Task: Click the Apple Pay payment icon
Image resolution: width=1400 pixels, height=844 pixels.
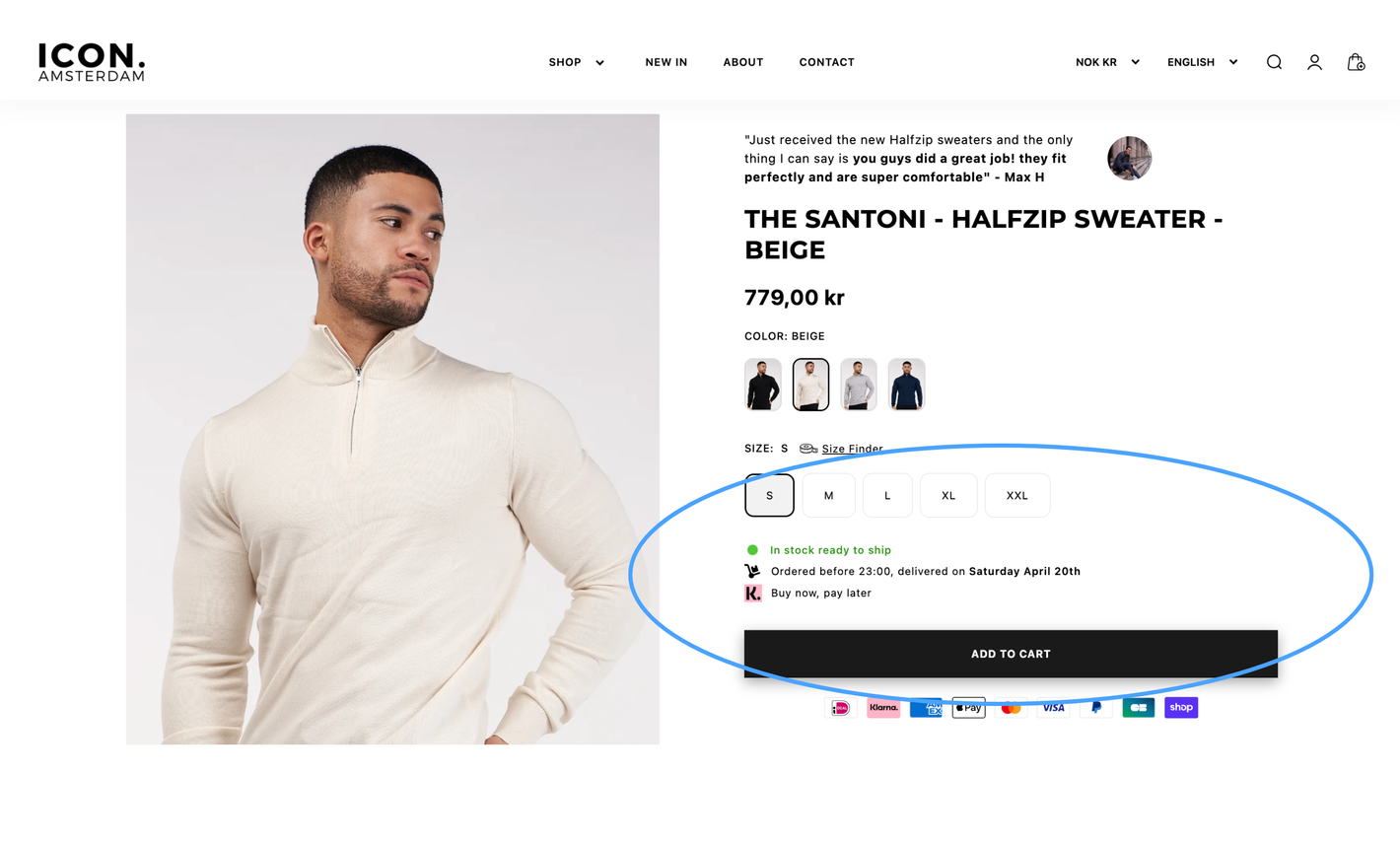Action: (x=968, y=708)
